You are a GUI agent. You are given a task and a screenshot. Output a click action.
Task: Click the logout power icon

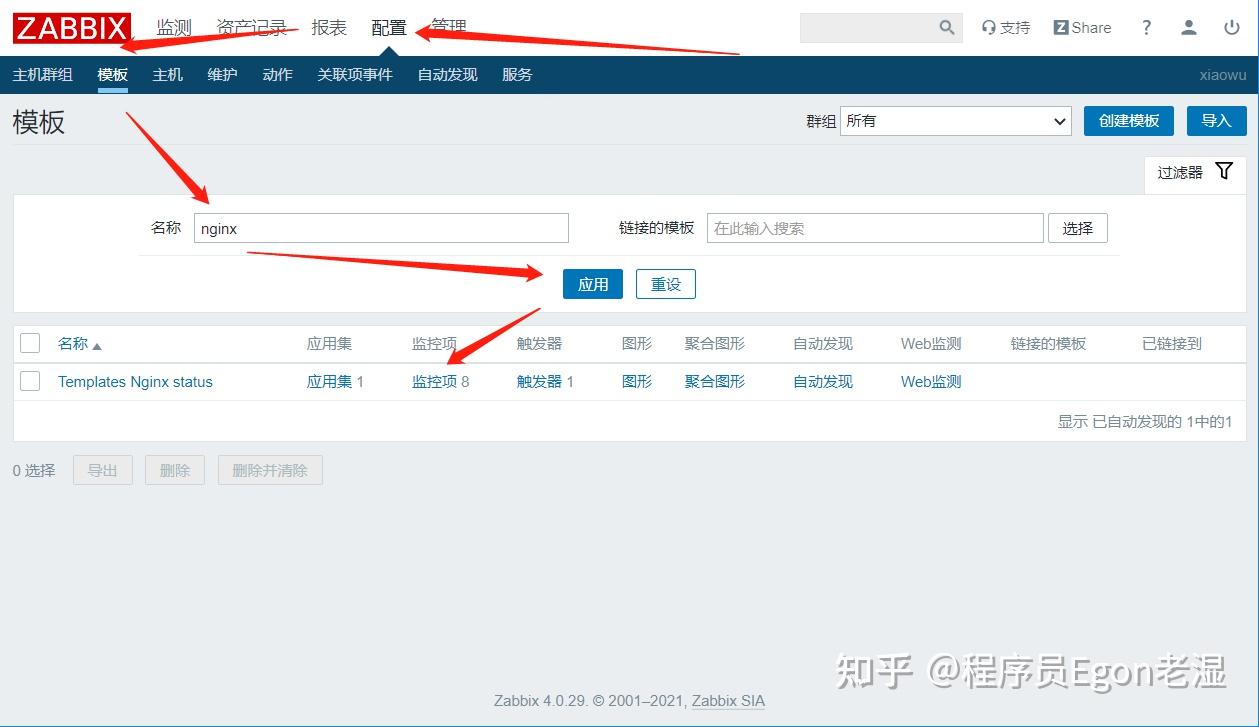(1232, 28)
